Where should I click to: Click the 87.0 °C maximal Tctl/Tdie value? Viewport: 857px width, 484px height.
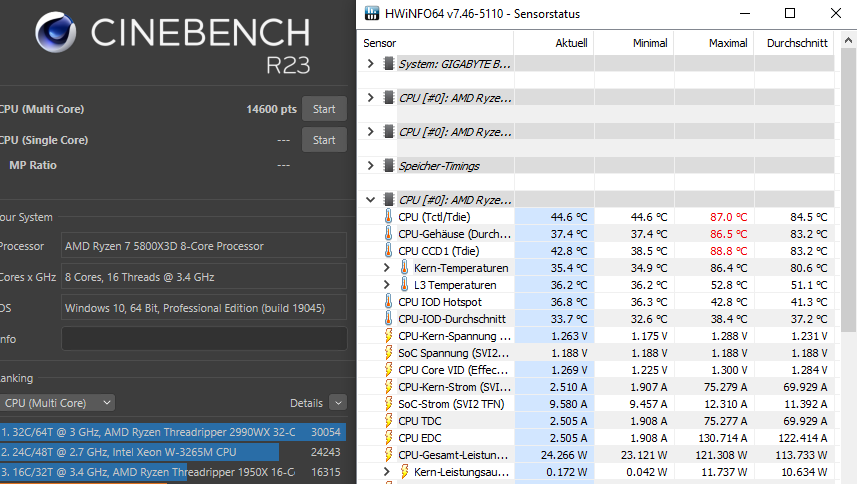[x=729, y=217]
